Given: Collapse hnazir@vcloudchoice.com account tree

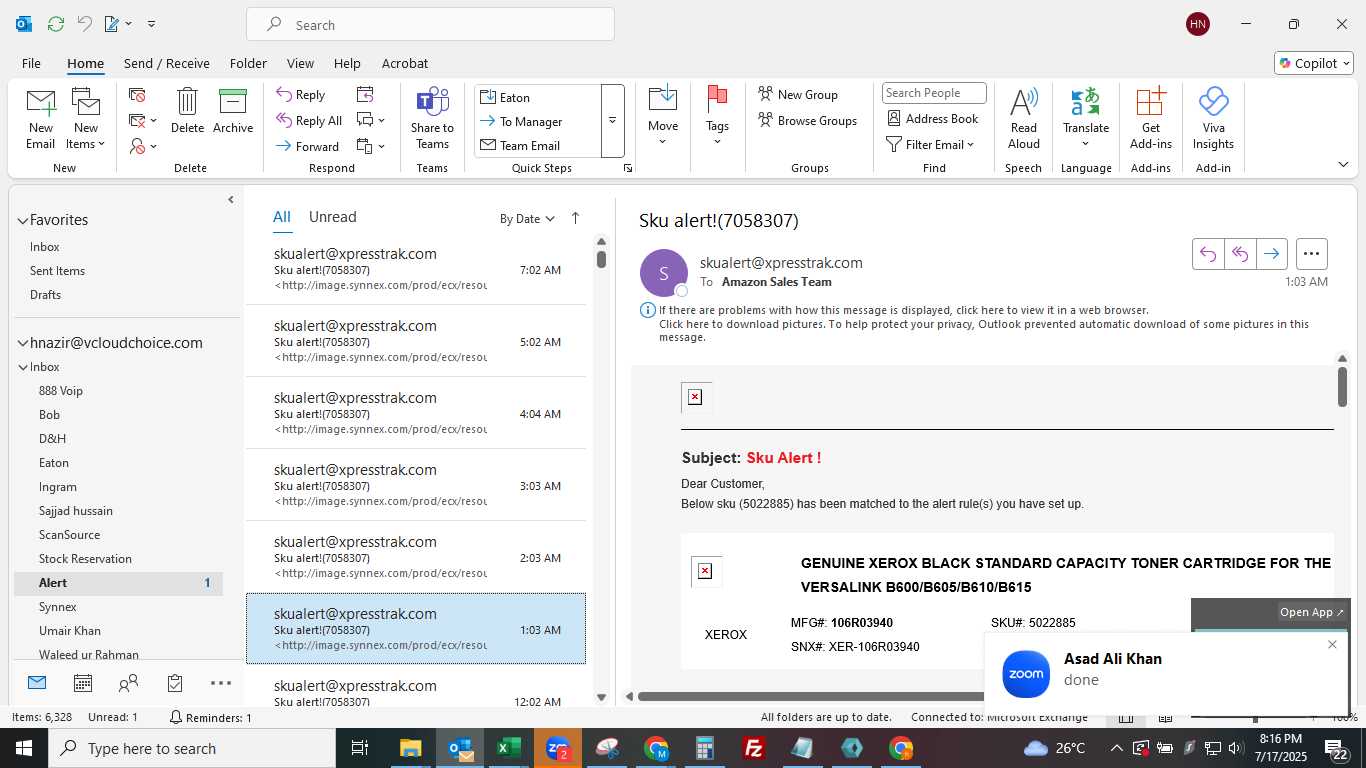Looking at the screenshot, I should pyautogui.click(x=23, y=343).
